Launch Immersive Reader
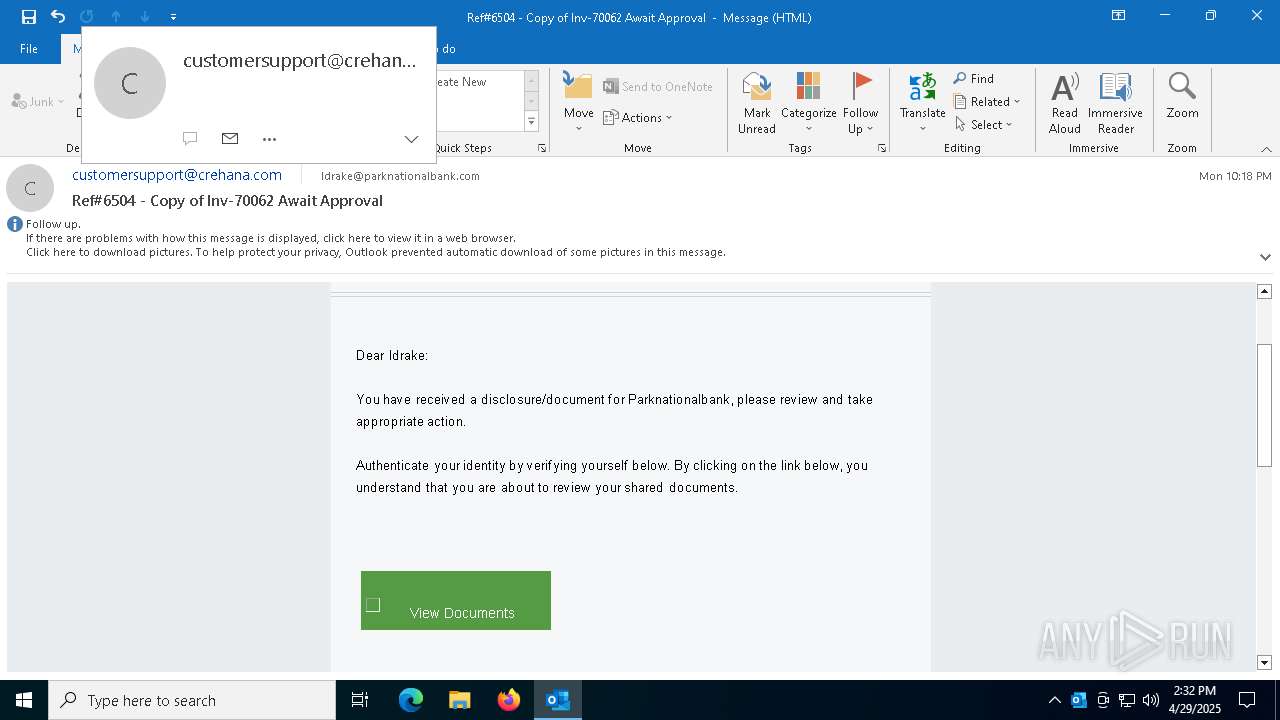Viewport: 1280px width, 720px height. pyautogui.click(x=1115, y=103)
